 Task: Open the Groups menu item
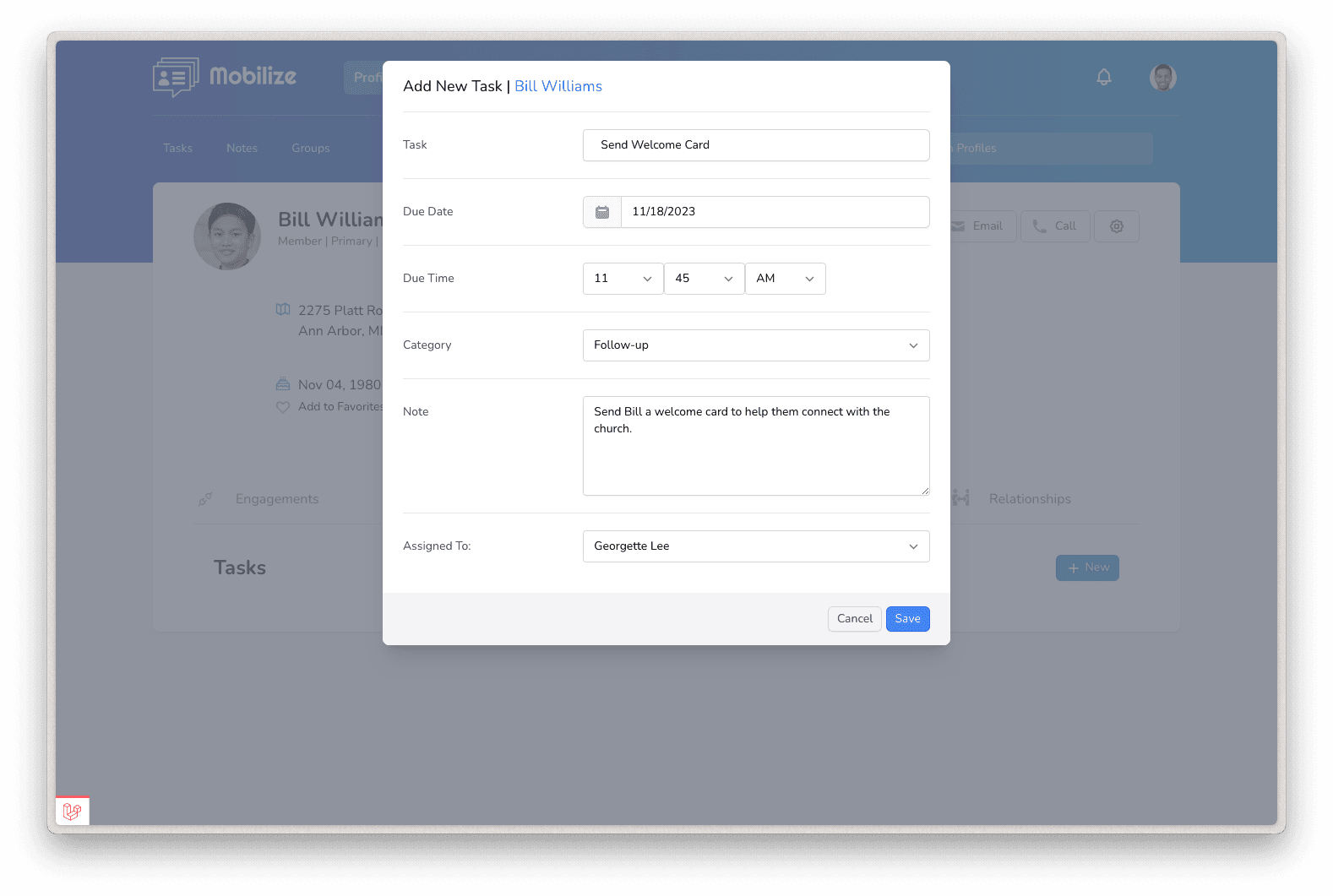click(x=310, y=149)
